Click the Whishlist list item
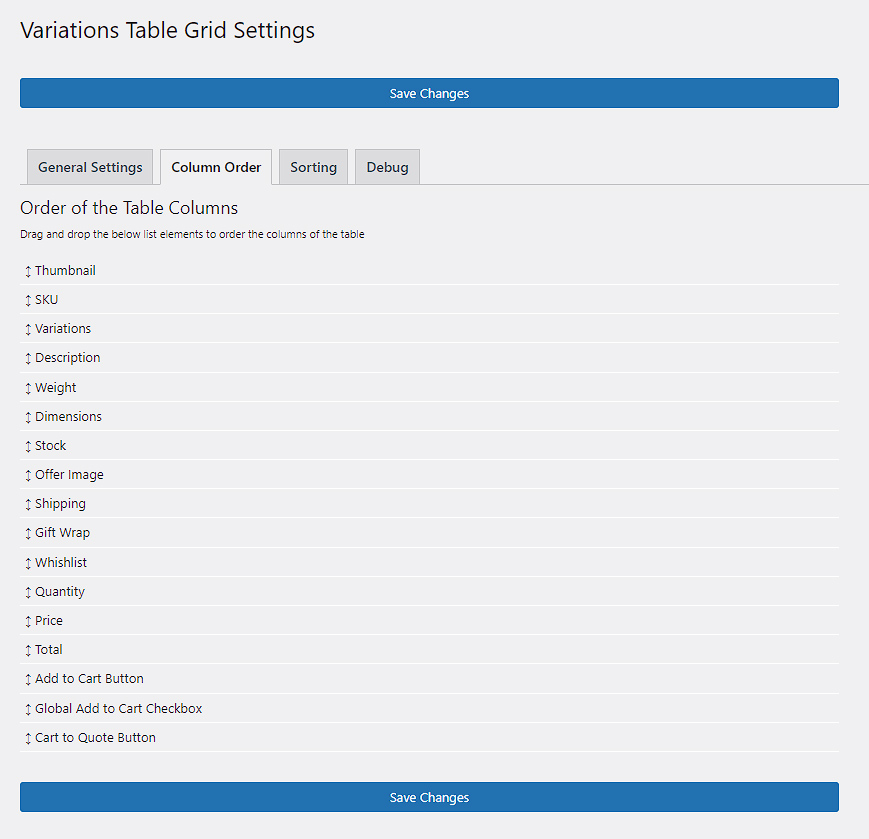This screenshot has width=869, height=839. [61, 562]
